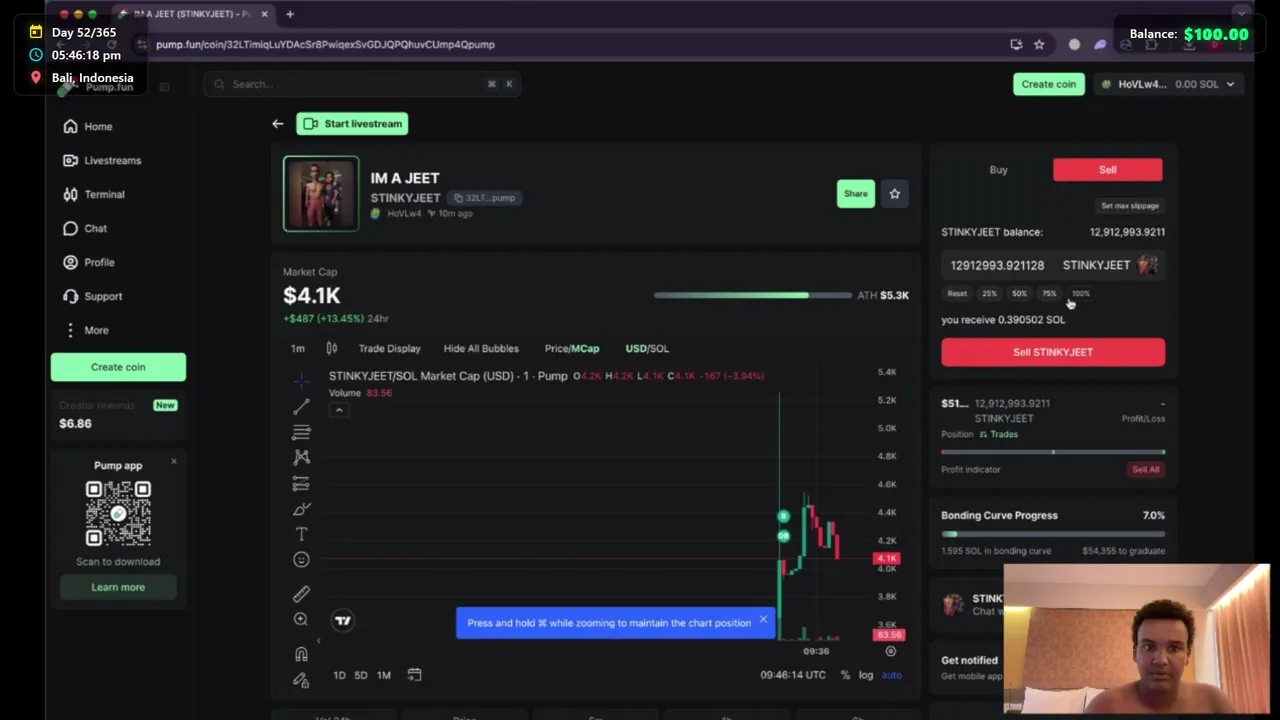Open the HoVLw4 wallet dropdown
The height and width of the screenshot is (720, 1280).
click(x=1168, y=84)
